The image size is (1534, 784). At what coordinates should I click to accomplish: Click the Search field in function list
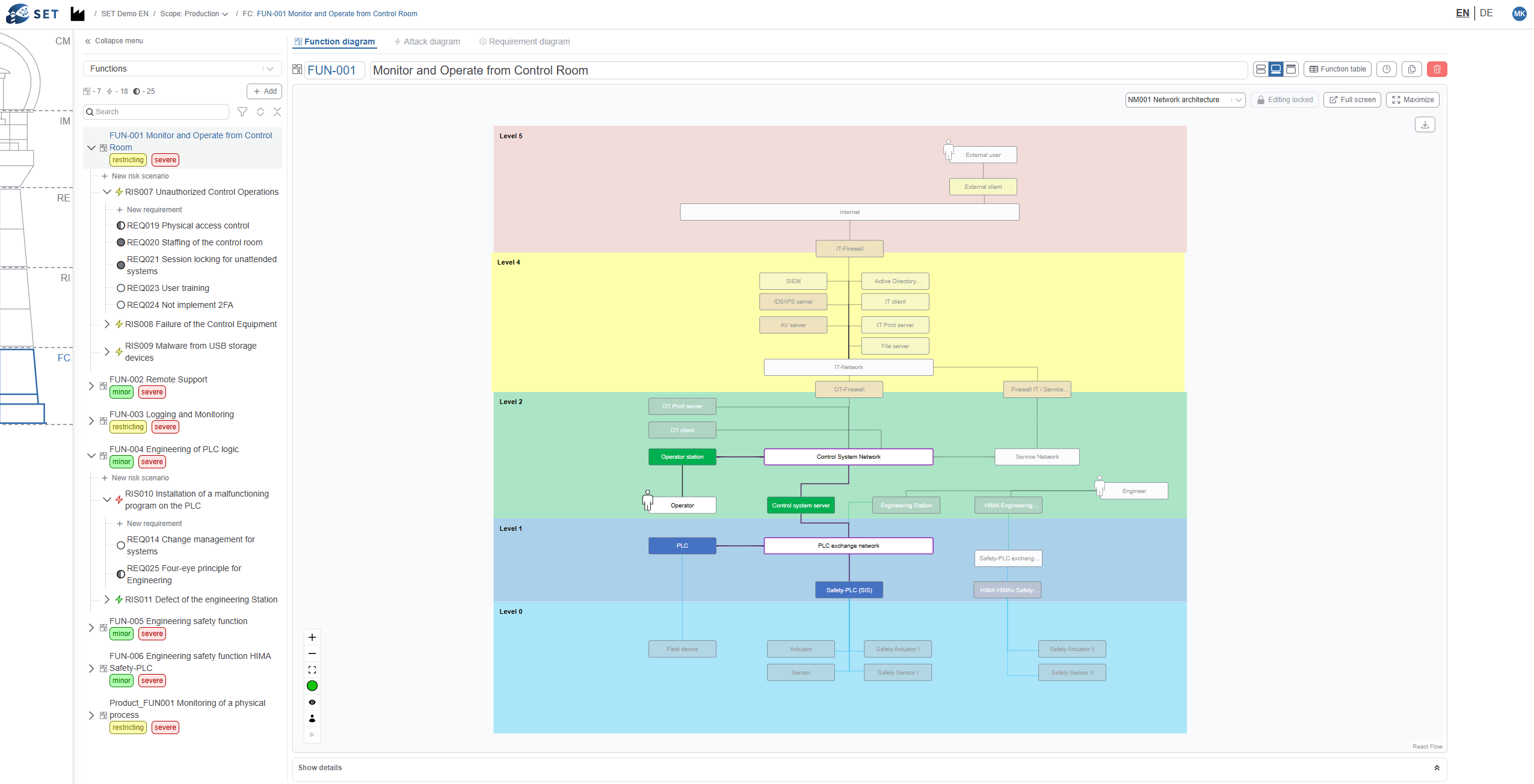(156, 112)
